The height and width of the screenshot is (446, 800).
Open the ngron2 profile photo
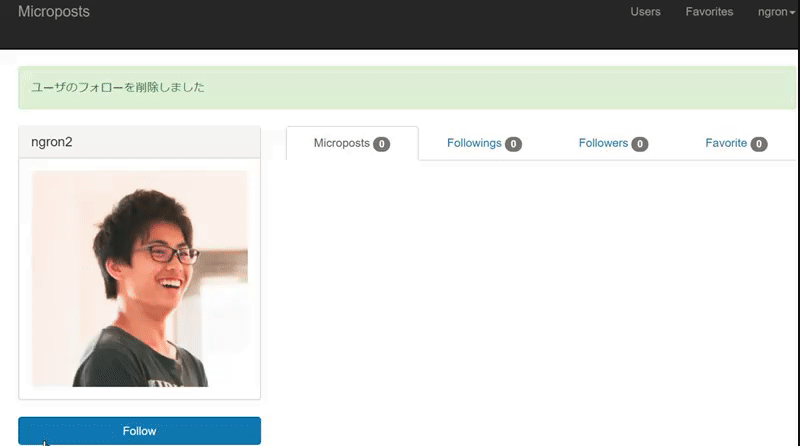point(140,279)
